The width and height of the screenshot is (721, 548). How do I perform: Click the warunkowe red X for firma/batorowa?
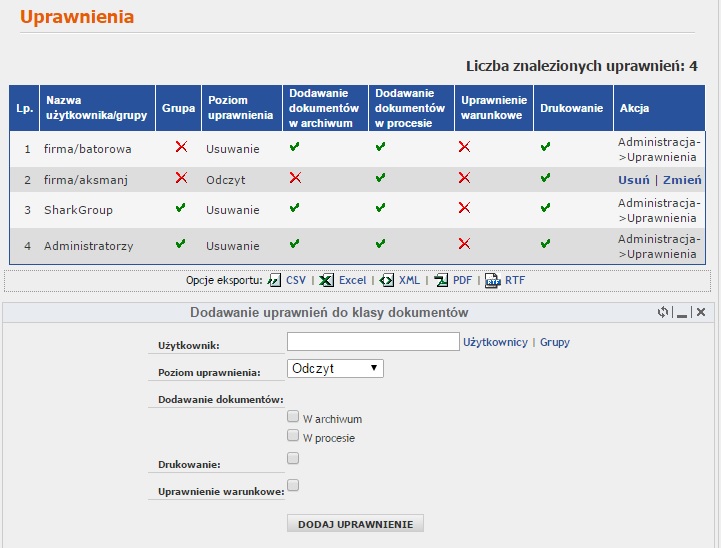coord(464,147)
